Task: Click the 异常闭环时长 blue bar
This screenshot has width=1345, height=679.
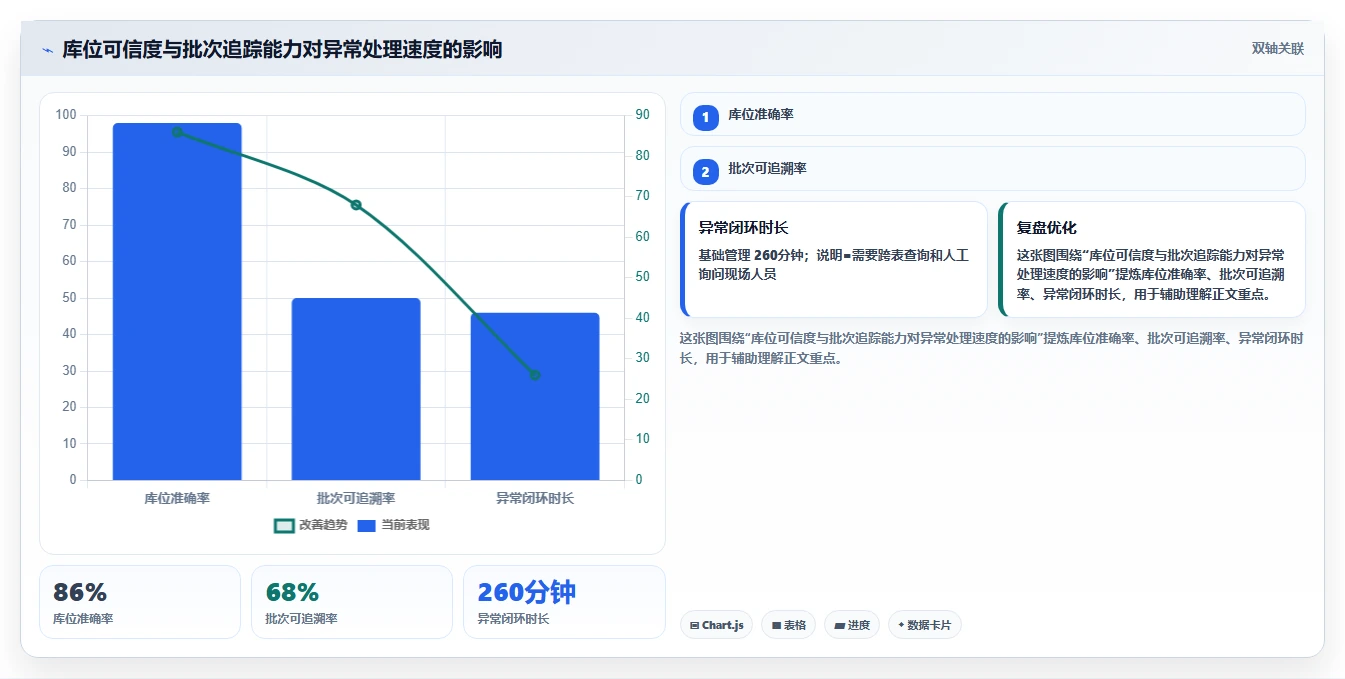Action: pos(535,396)
